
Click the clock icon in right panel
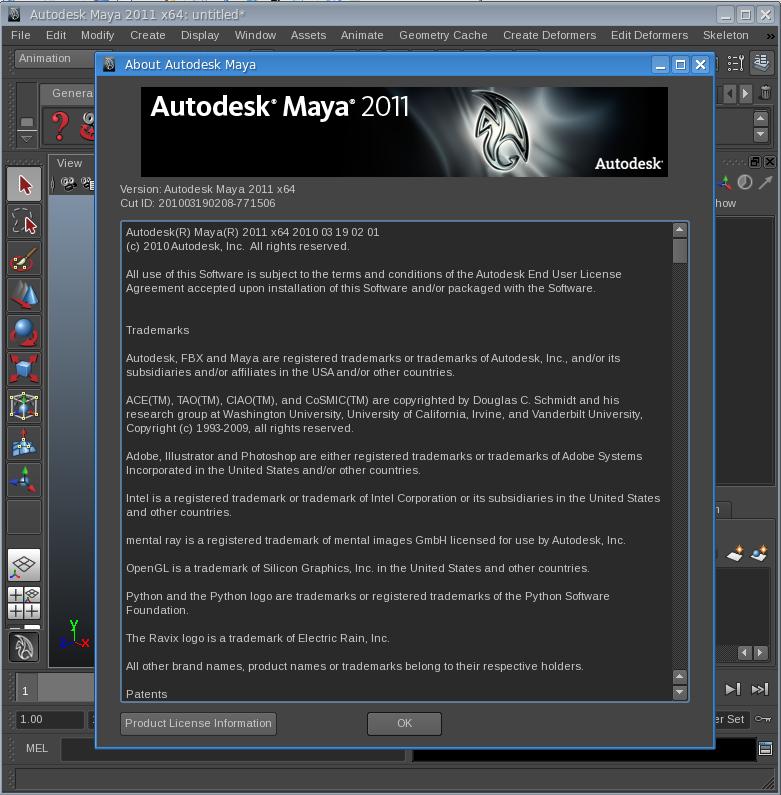click(x=744, y=182)
